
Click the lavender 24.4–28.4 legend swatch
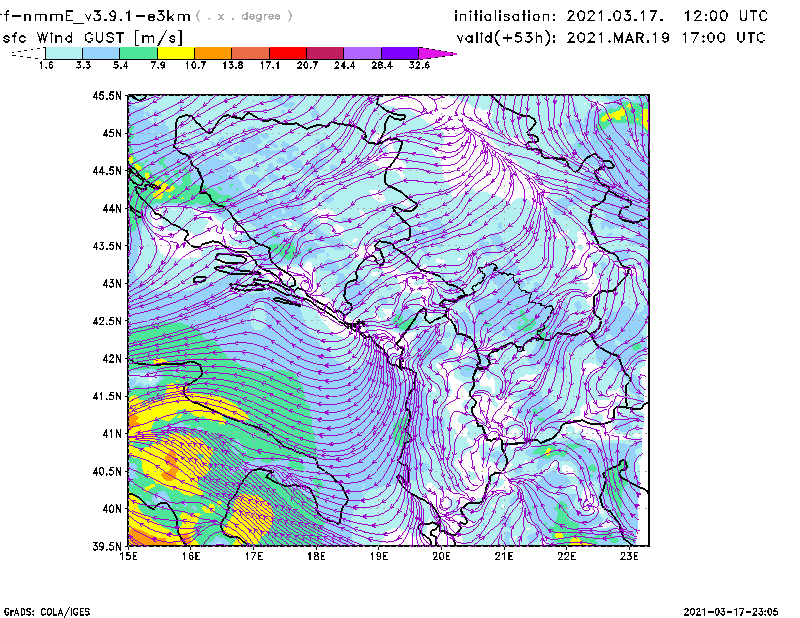point(363,53)
